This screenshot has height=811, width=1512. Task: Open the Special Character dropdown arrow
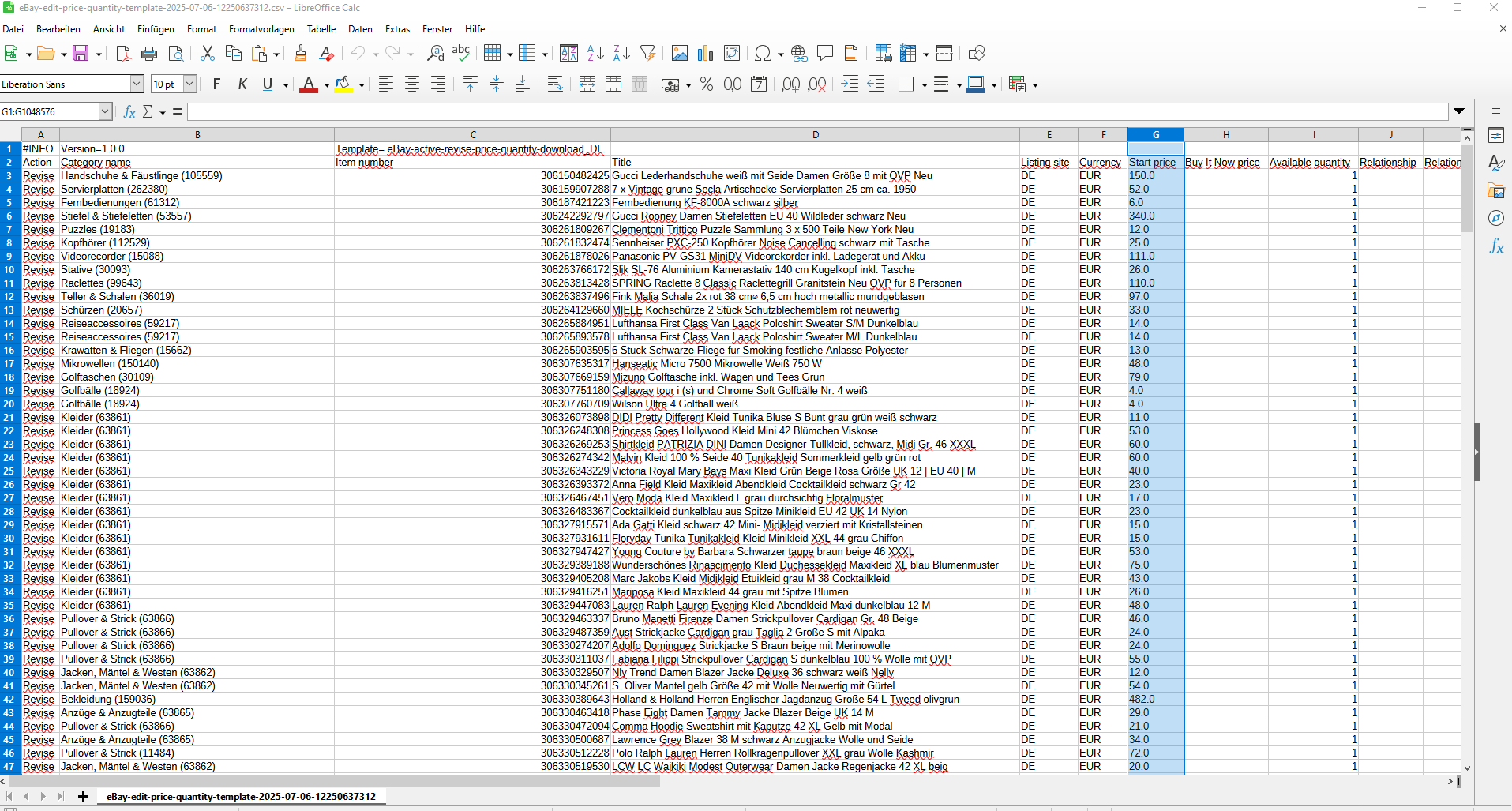click(780, 54)
